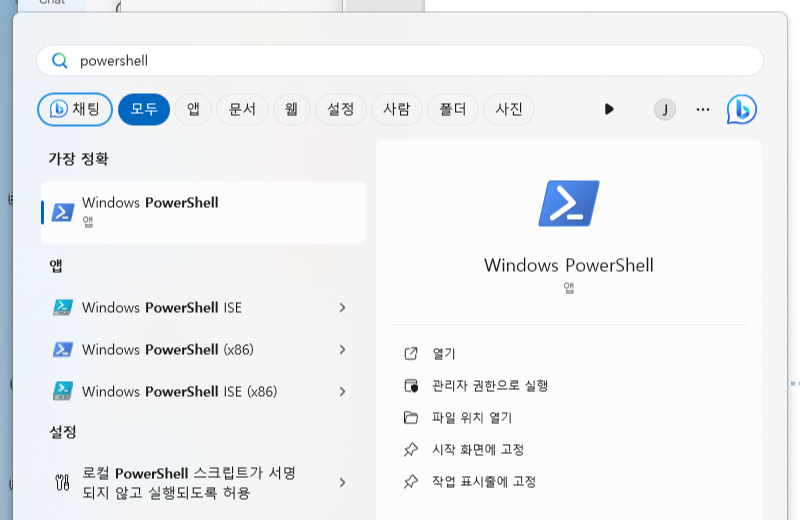Click the Windows PowerShell (x86) app icon
The image size is (800, 520).
(63, 350)
